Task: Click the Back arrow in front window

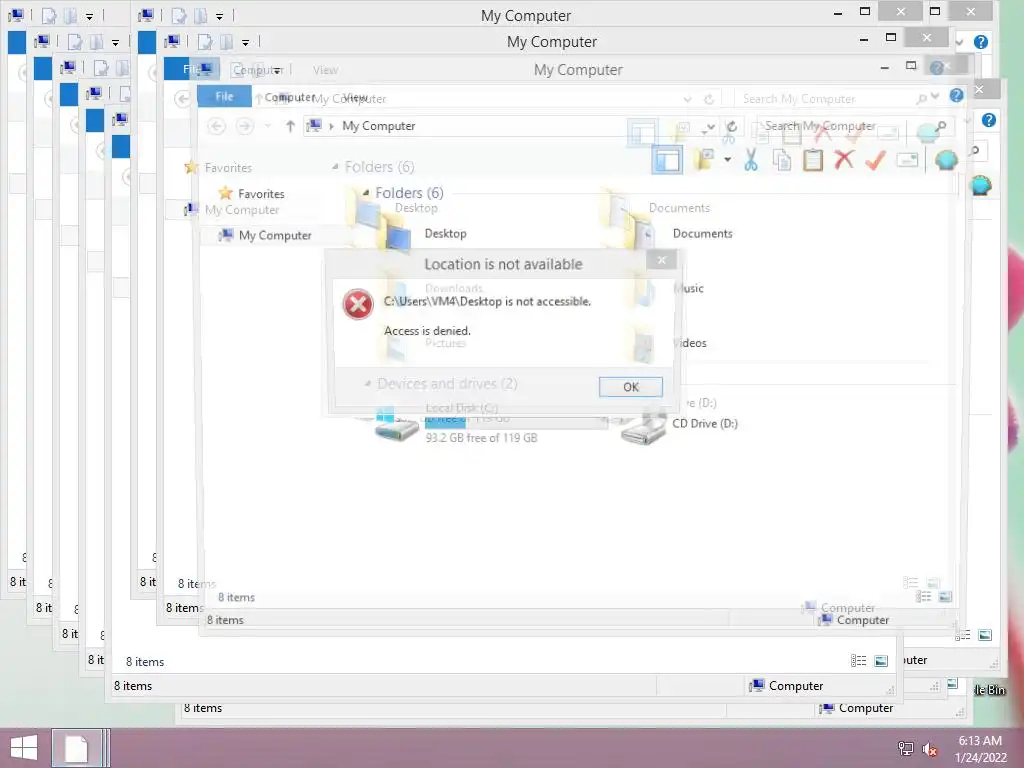Action: click(217, 126)
